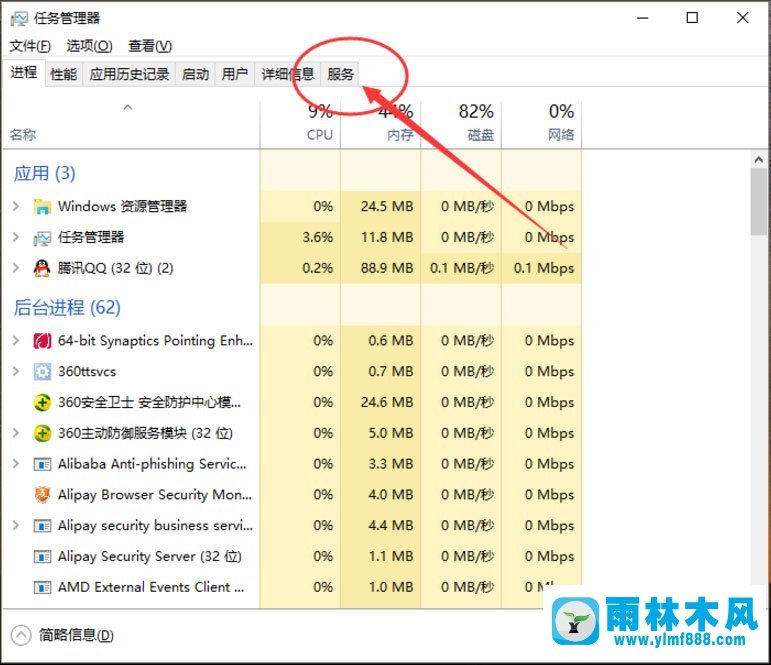This screenshot has width=771, height=665.
Task: Select the Alipay Security Server (32 位) name
Action: [x=149, y=556]
